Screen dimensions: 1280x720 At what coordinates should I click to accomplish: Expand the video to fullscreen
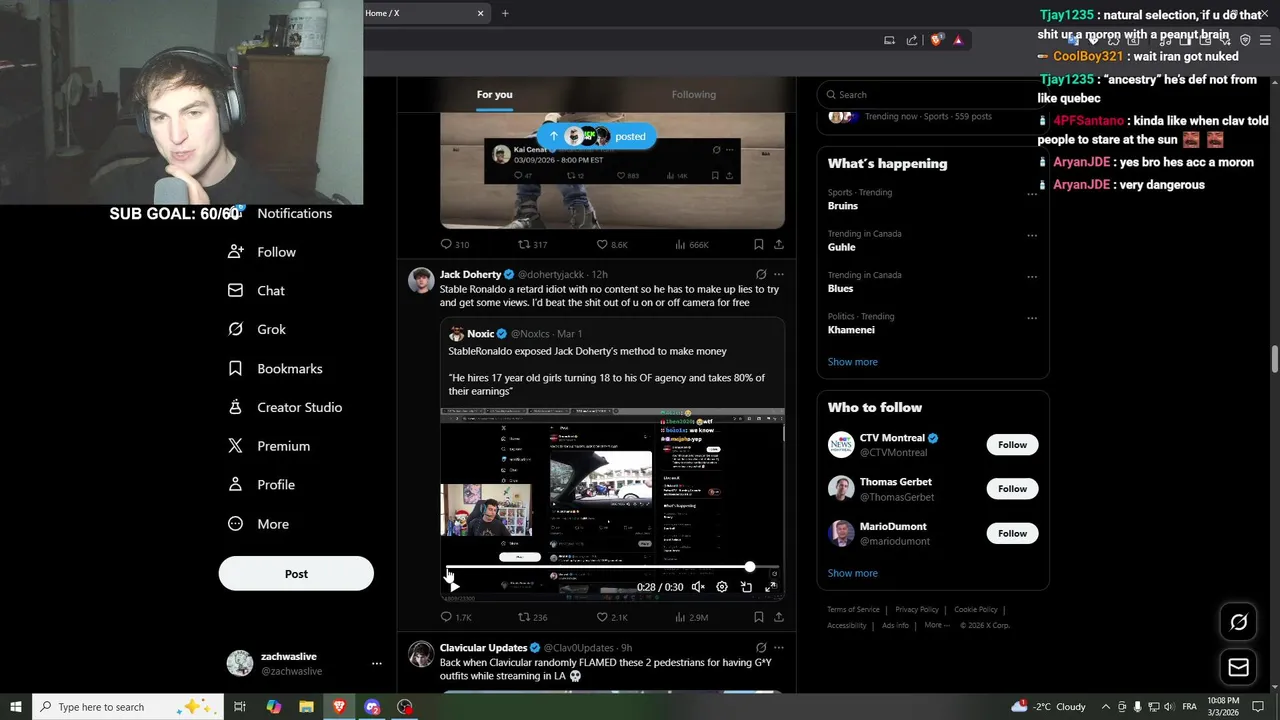(x=770, y=587)
